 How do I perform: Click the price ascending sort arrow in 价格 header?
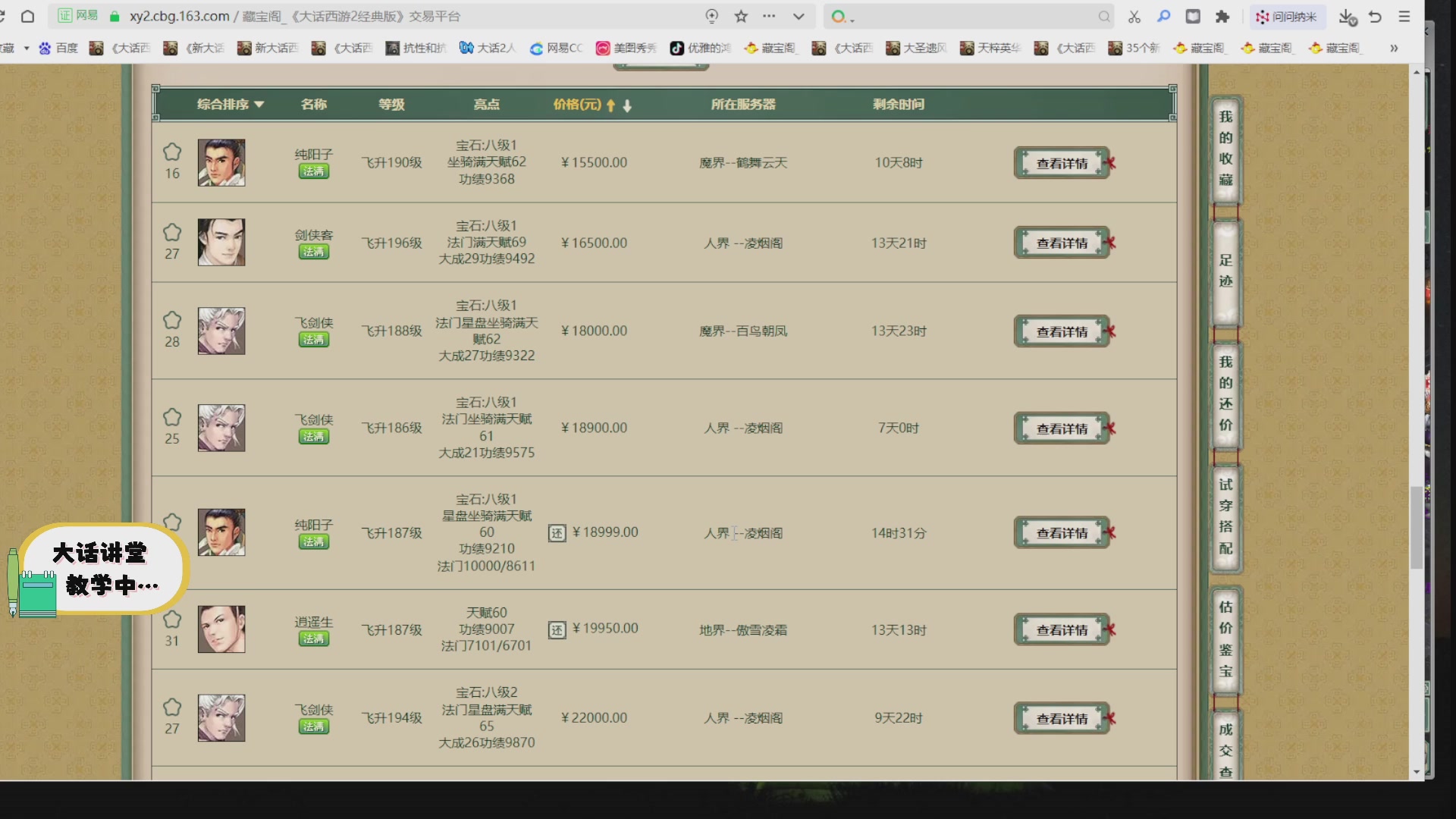pyautogui.click(x=610, y=105)
